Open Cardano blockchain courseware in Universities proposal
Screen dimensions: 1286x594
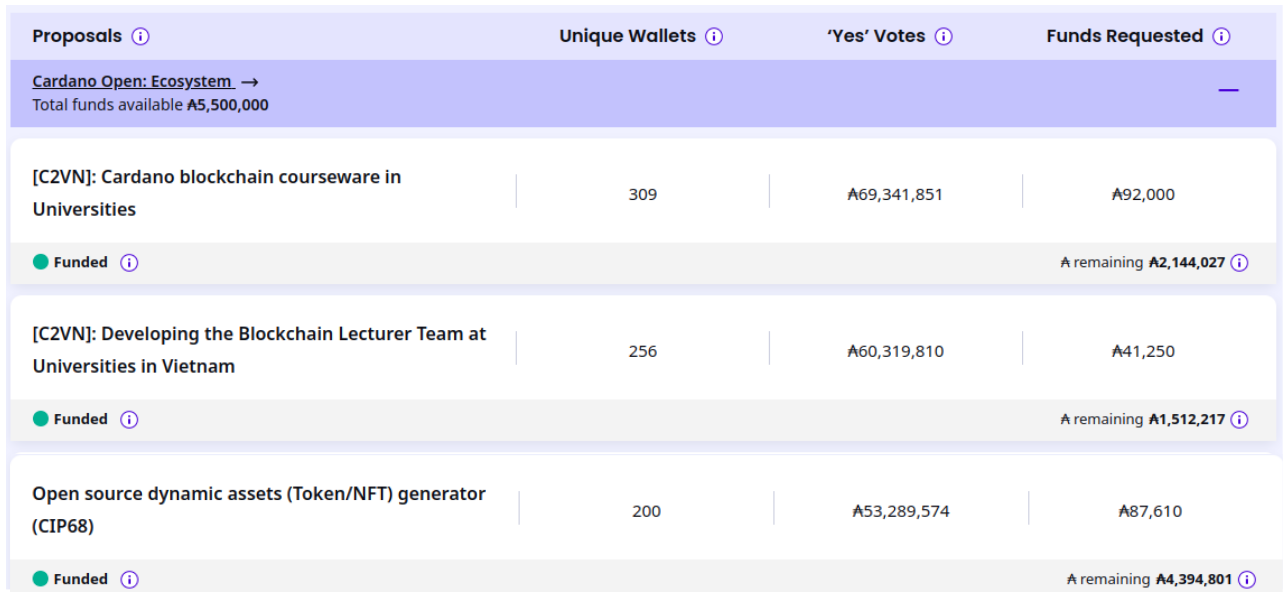click(x=217, y=193)
